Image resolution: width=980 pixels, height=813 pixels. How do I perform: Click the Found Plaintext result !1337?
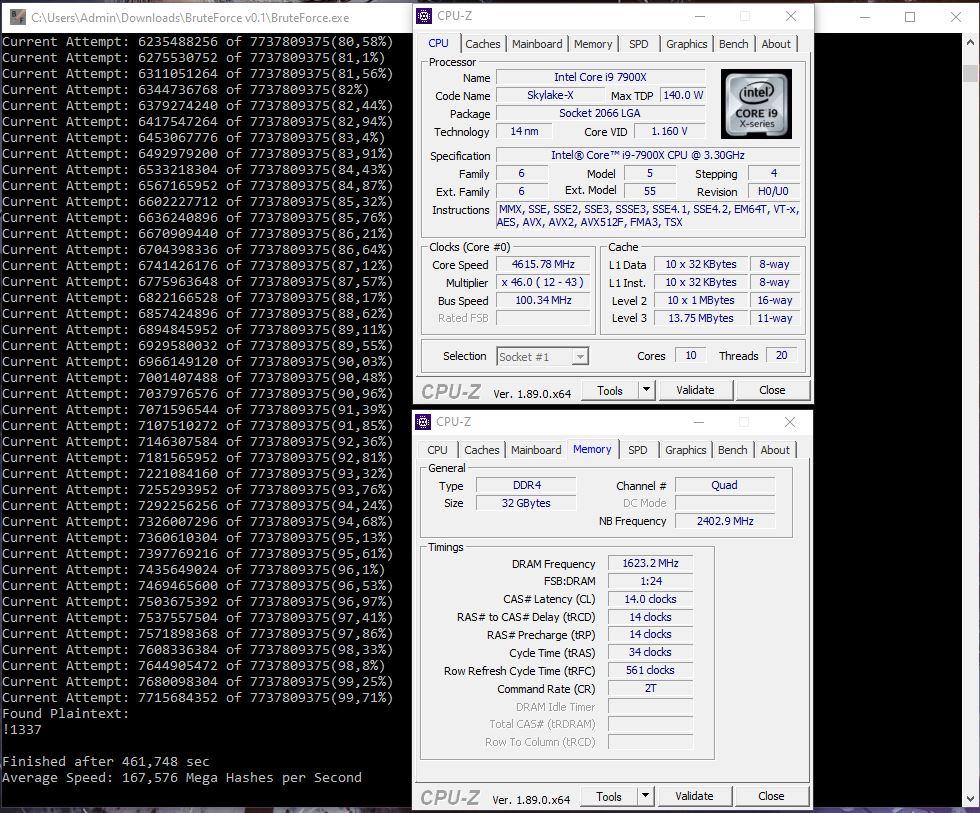pos(22,730)
